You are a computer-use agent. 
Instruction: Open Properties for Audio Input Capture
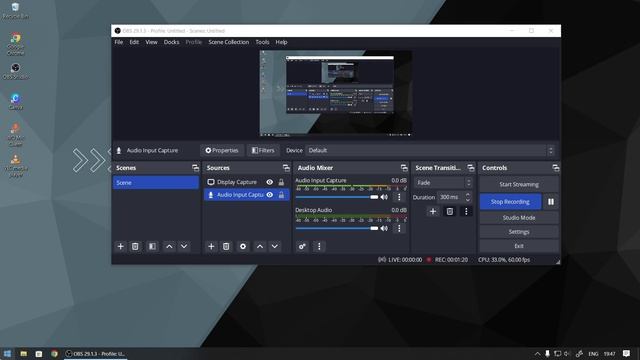click(x=222, y=150)
